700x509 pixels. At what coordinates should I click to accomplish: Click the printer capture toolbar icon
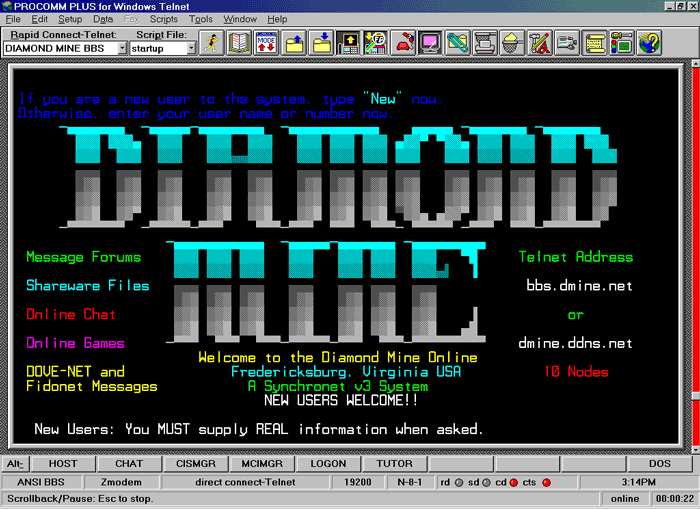click(x=485, y=42)
